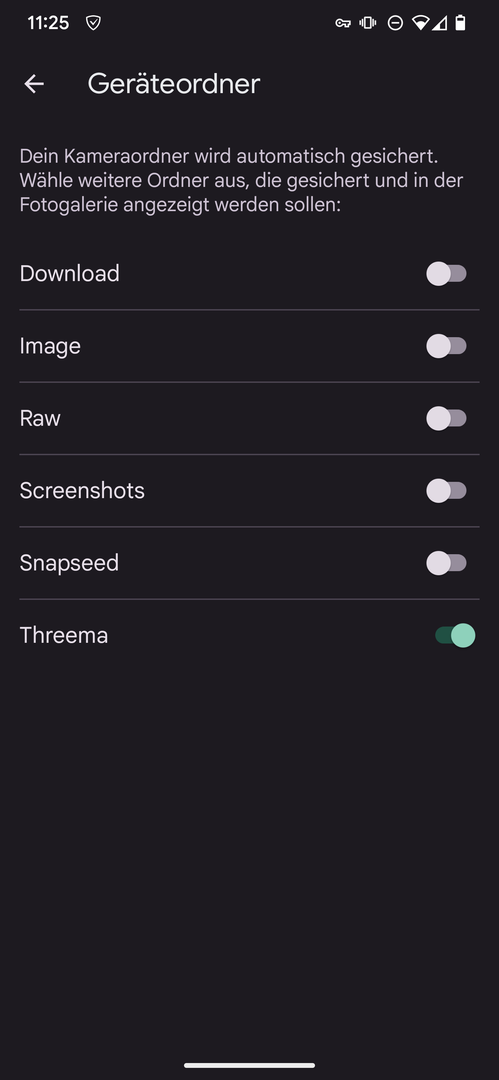Switch on Snapseed folder backup
The image size is (499, 1080).
[447, 563]
